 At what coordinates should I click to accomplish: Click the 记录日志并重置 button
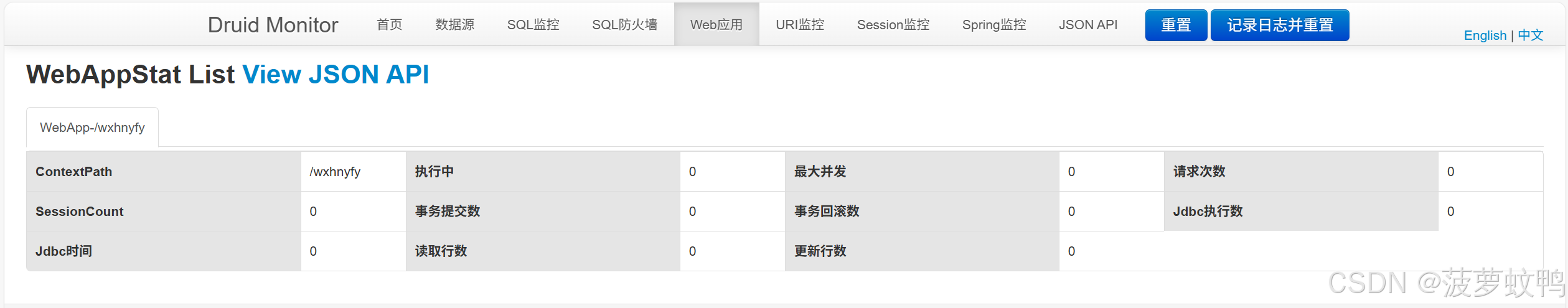click(x=1280, y=26)
